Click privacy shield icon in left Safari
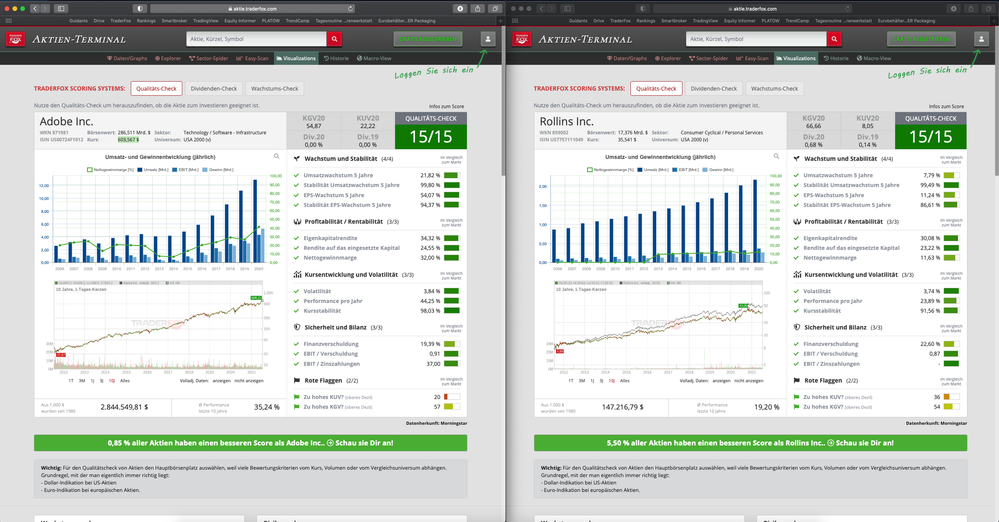The height and width of the screenshot is (522, 999). tap(140, 8)
